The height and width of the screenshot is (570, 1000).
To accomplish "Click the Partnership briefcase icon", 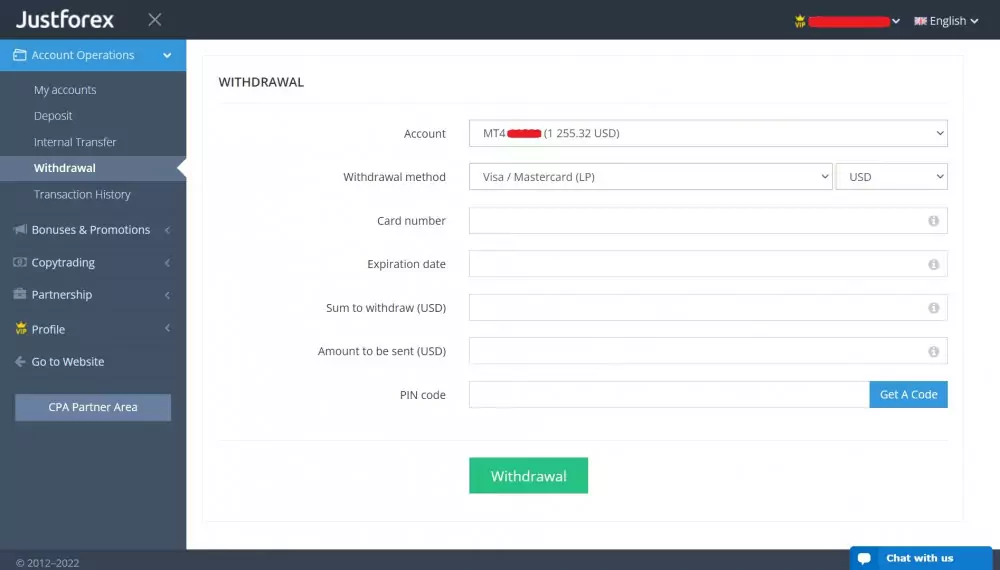I will tap(20, 294).
